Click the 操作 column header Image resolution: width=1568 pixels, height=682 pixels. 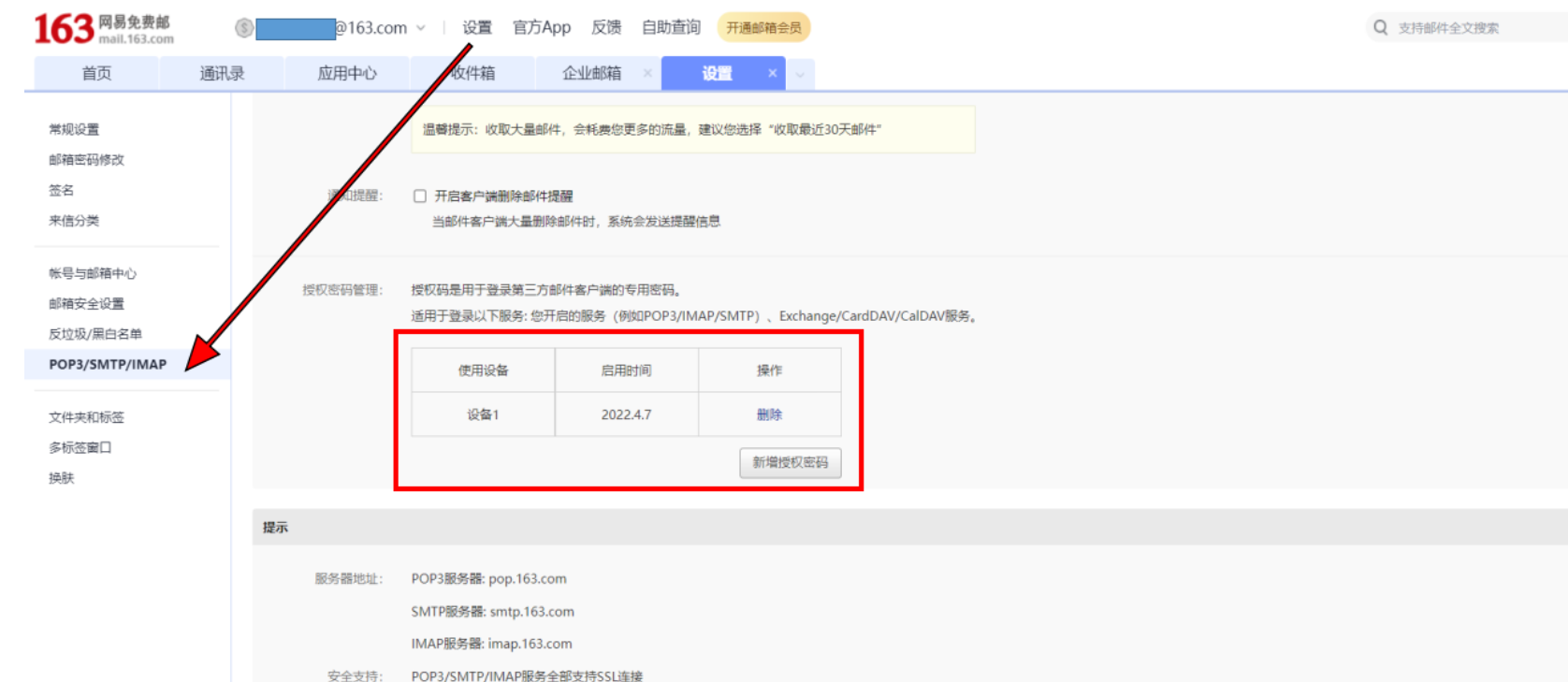[769, 370]
